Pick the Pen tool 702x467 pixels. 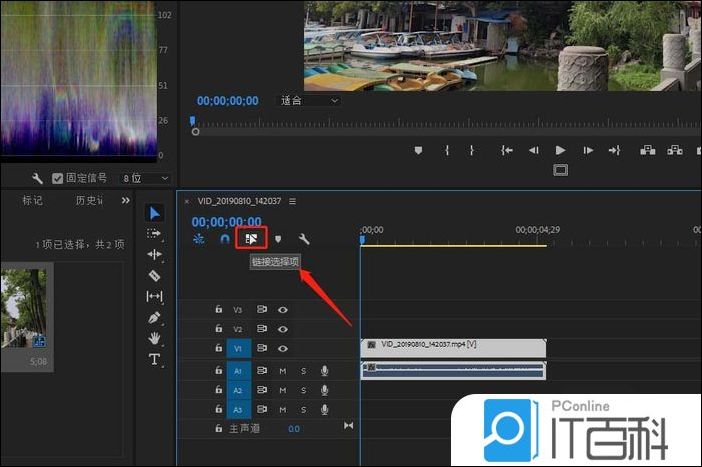pos(154,317)
